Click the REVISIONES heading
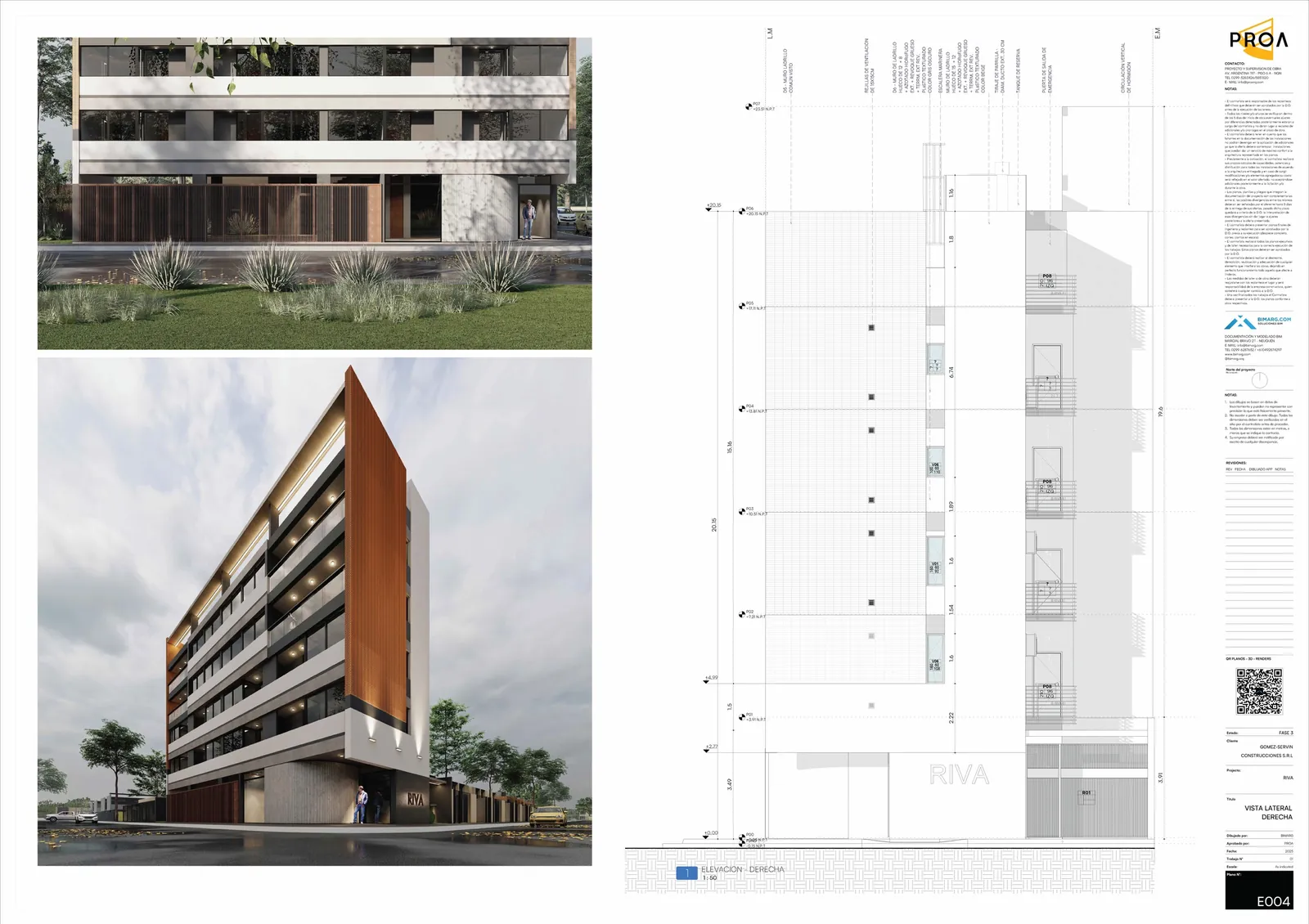Viewport: 1309px width, 924px height. (1236, 462)
